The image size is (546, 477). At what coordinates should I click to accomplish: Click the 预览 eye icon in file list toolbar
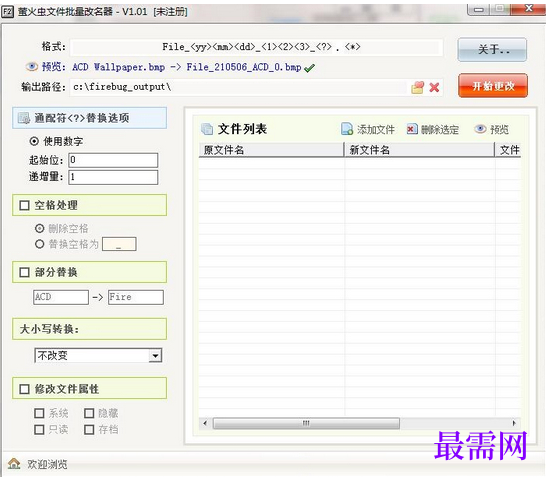tap(480, 129)
